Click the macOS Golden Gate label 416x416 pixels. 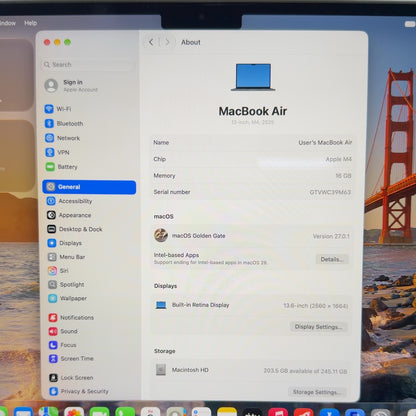[199, 236]
